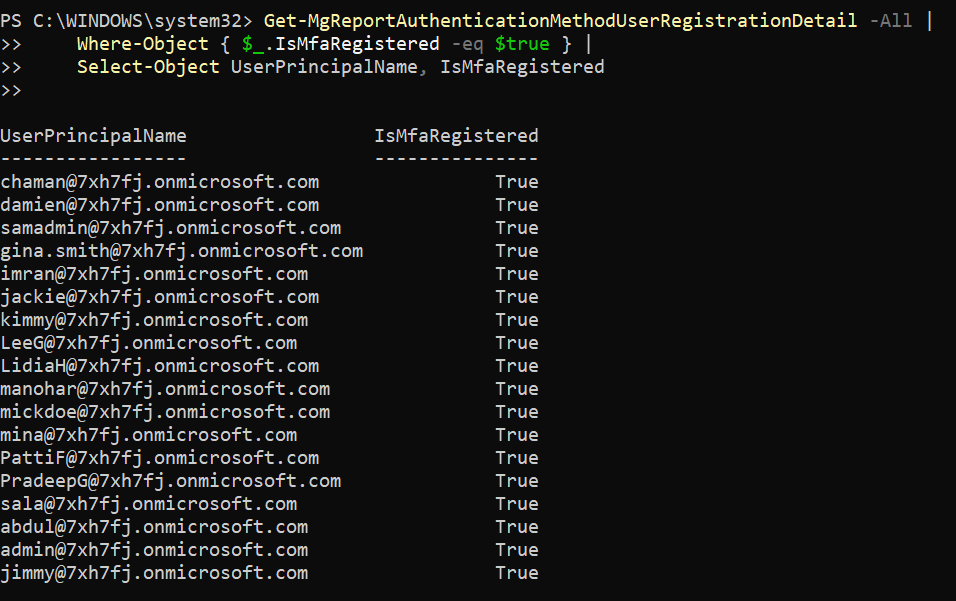Click the samadmin@7xh7fj.onmicrosoft.com entry
This screenshot has width=956, height=601.
click(170, 228)
